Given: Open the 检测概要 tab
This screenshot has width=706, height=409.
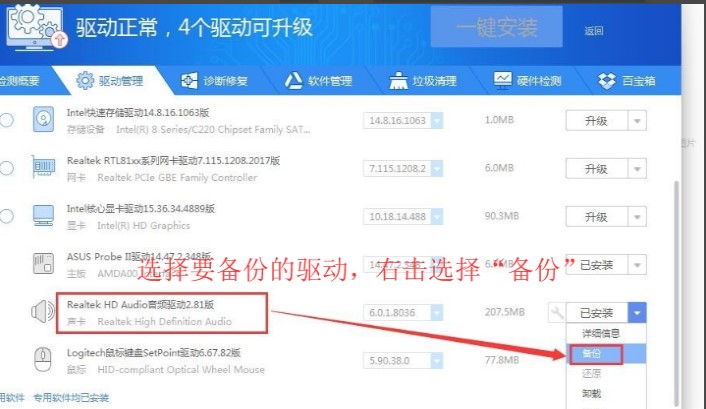Looking at the screenshot, I should [x=20, y=81].
